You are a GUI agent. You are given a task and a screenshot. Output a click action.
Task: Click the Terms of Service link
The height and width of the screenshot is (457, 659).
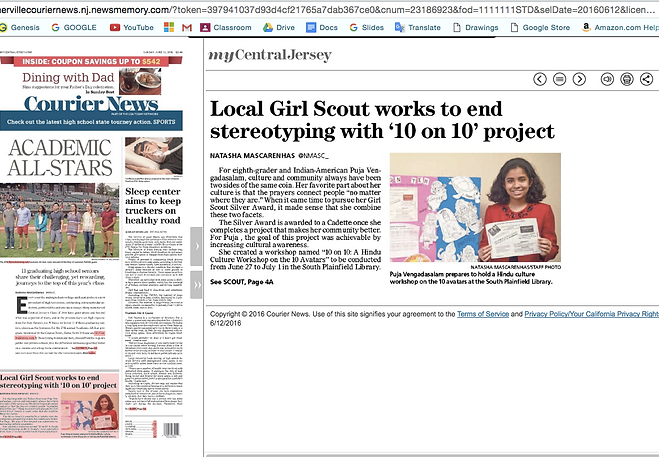(x=483, y=314)
